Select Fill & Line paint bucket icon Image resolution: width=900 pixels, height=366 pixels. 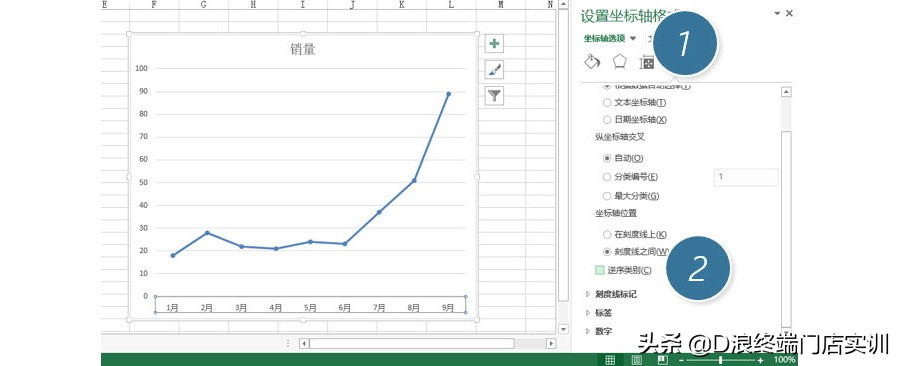[592, 61]
